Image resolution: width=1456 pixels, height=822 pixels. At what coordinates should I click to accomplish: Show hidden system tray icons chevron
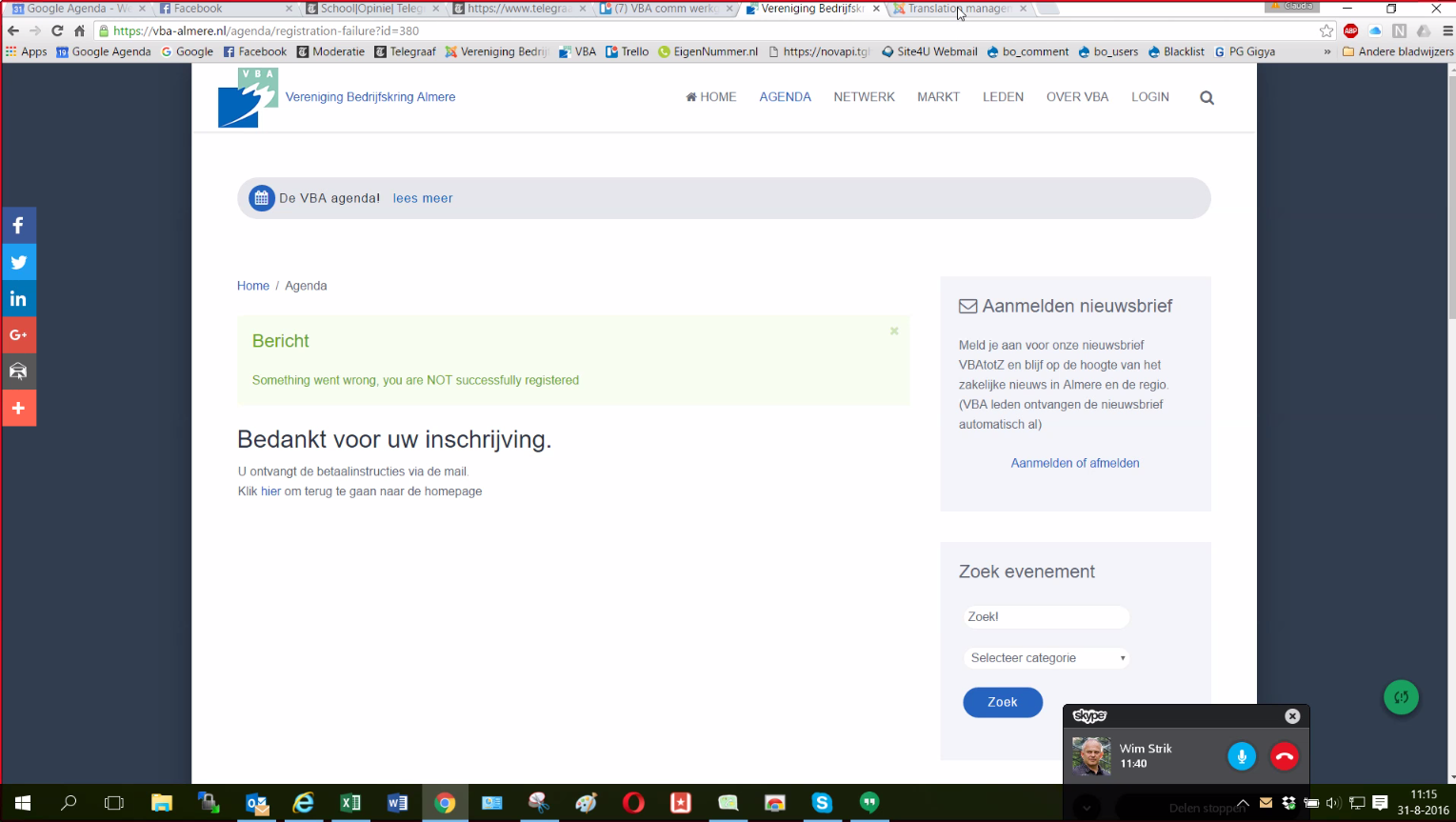click(x=1243, y=803)
